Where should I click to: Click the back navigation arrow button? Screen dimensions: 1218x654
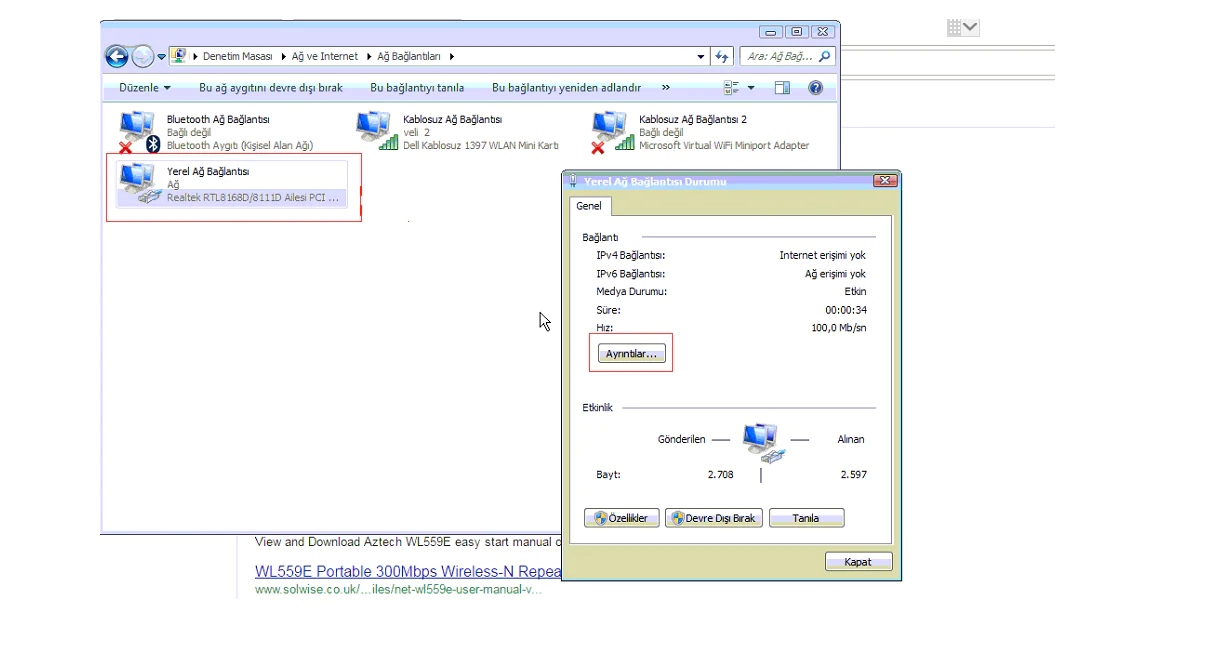(117, 57)
